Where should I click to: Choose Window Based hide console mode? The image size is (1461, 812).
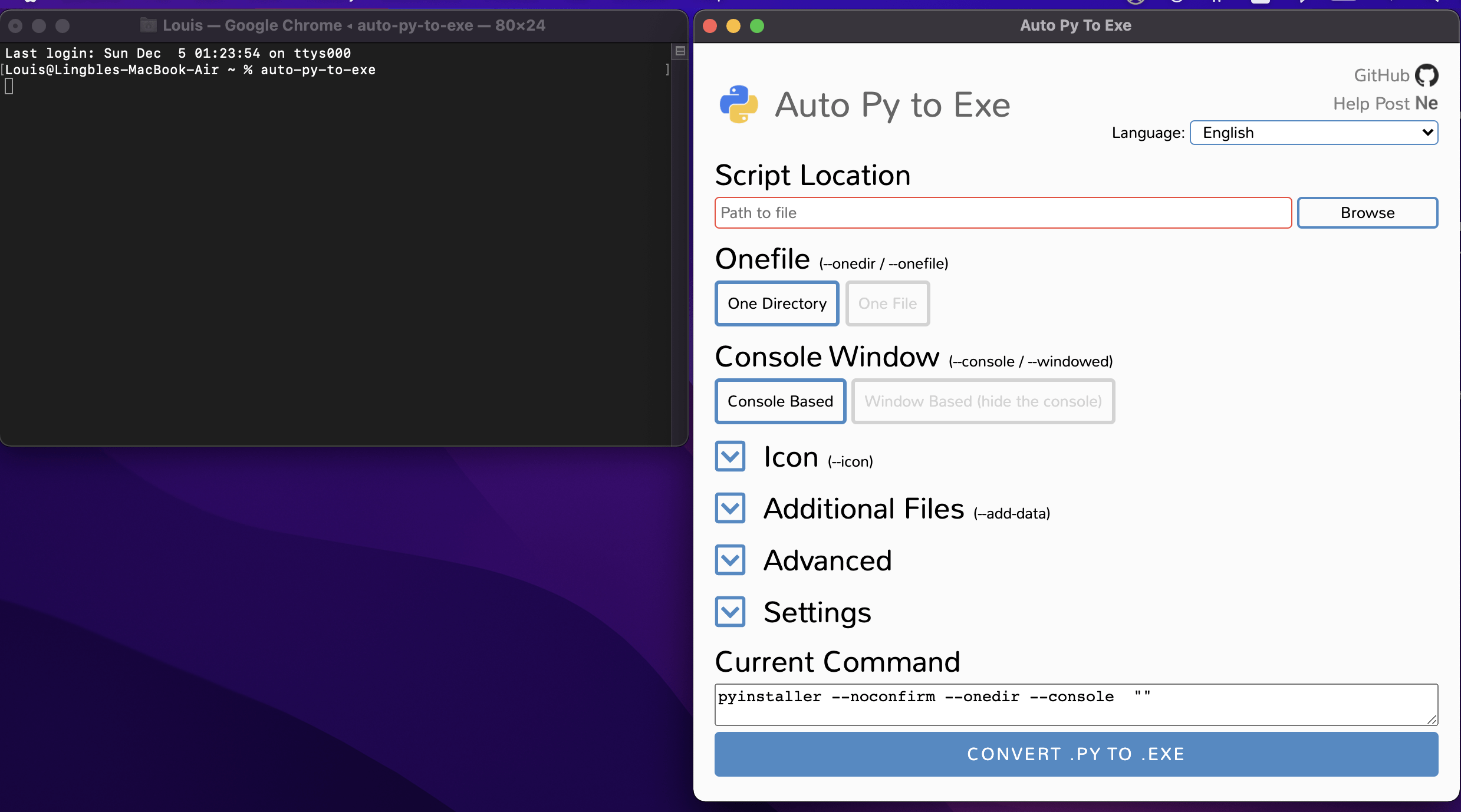pyautogui.click(x=983, y=401)
